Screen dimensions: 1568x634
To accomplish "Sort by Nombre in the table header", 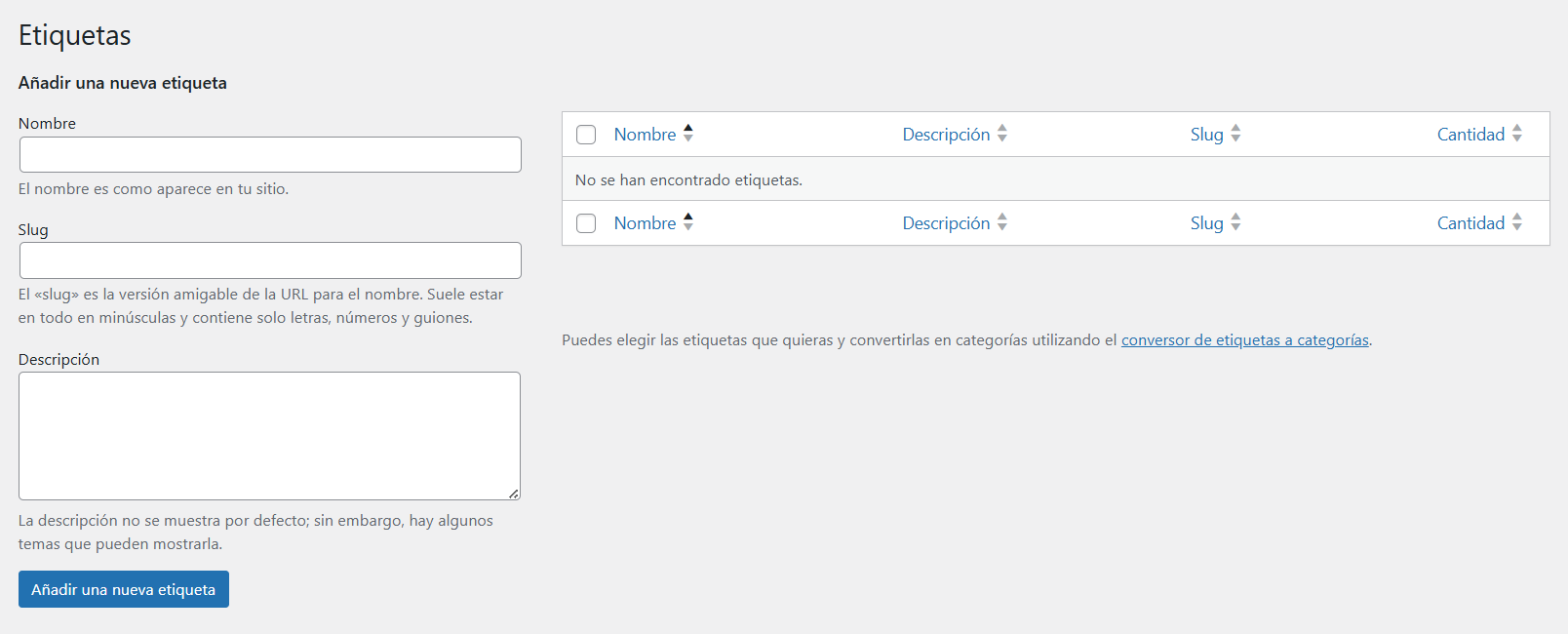I will (645, 135).
